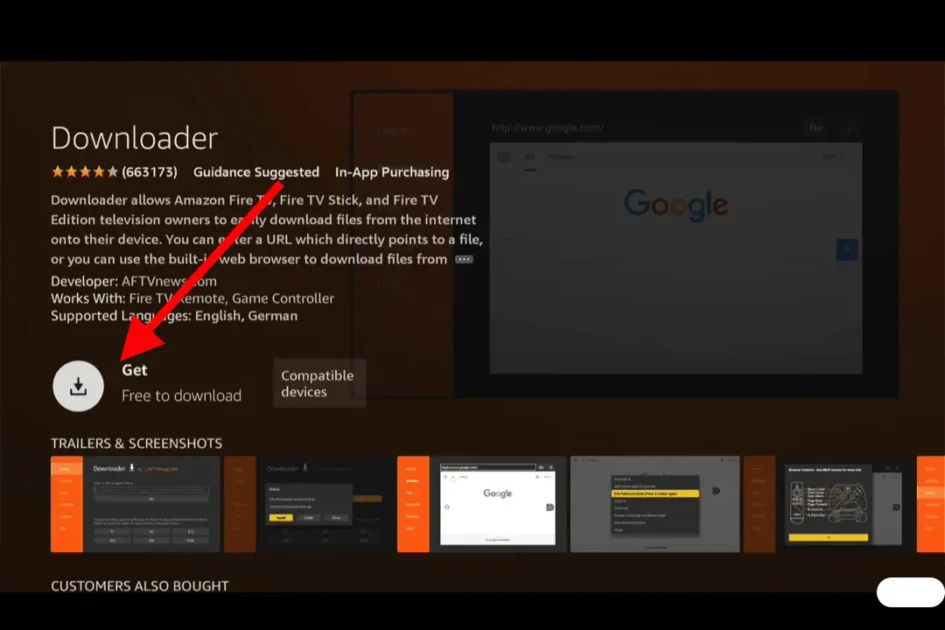Click the rating count (663173)
Image resolution: width=945 pixels, height=630 pixels.
[x=150, y=172]
